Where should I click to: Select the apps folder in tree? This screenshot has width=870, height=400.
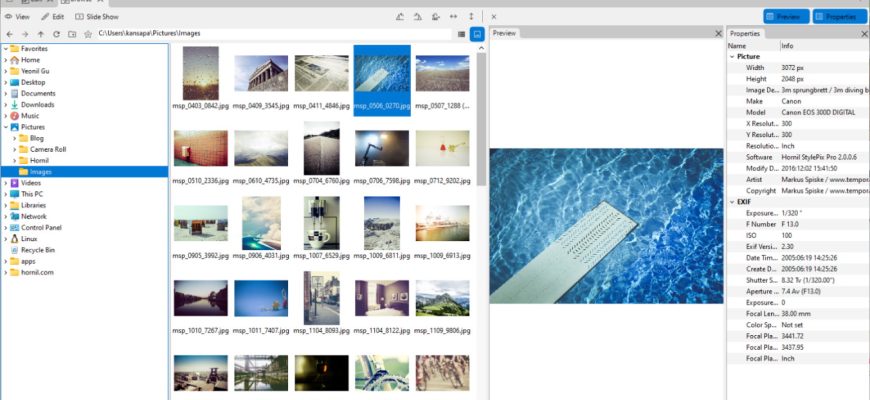tap(23, 261)
